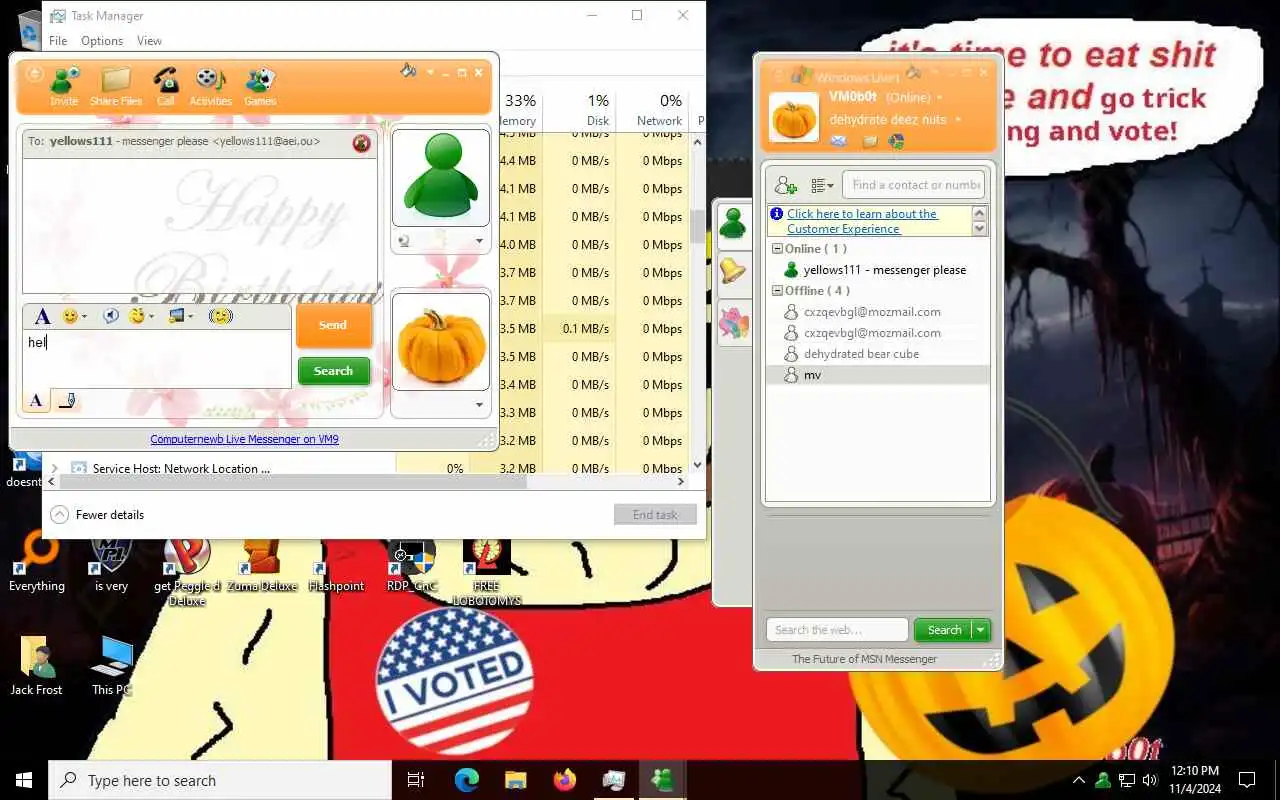Click Search button beside Search the web

pyautogui.click(x=943, y=630)
